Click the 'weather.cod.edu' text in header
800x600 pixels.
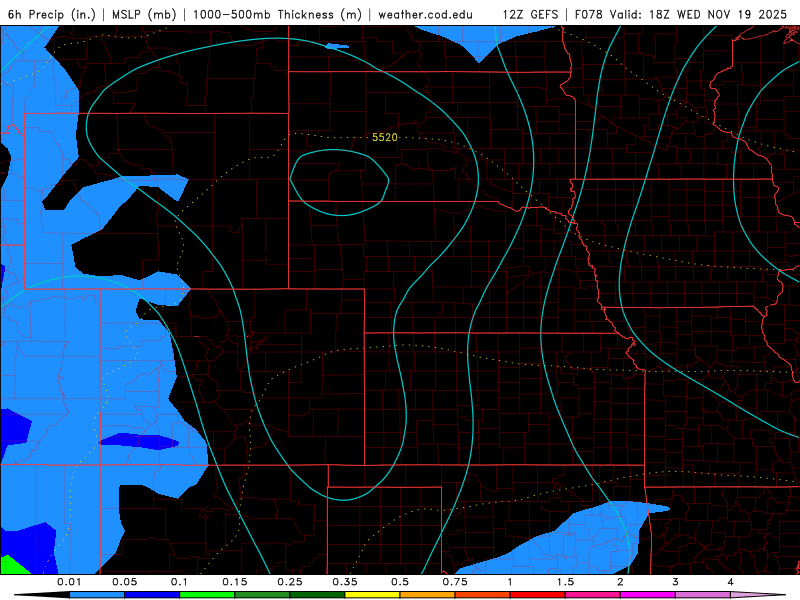(x=425, y=14)
